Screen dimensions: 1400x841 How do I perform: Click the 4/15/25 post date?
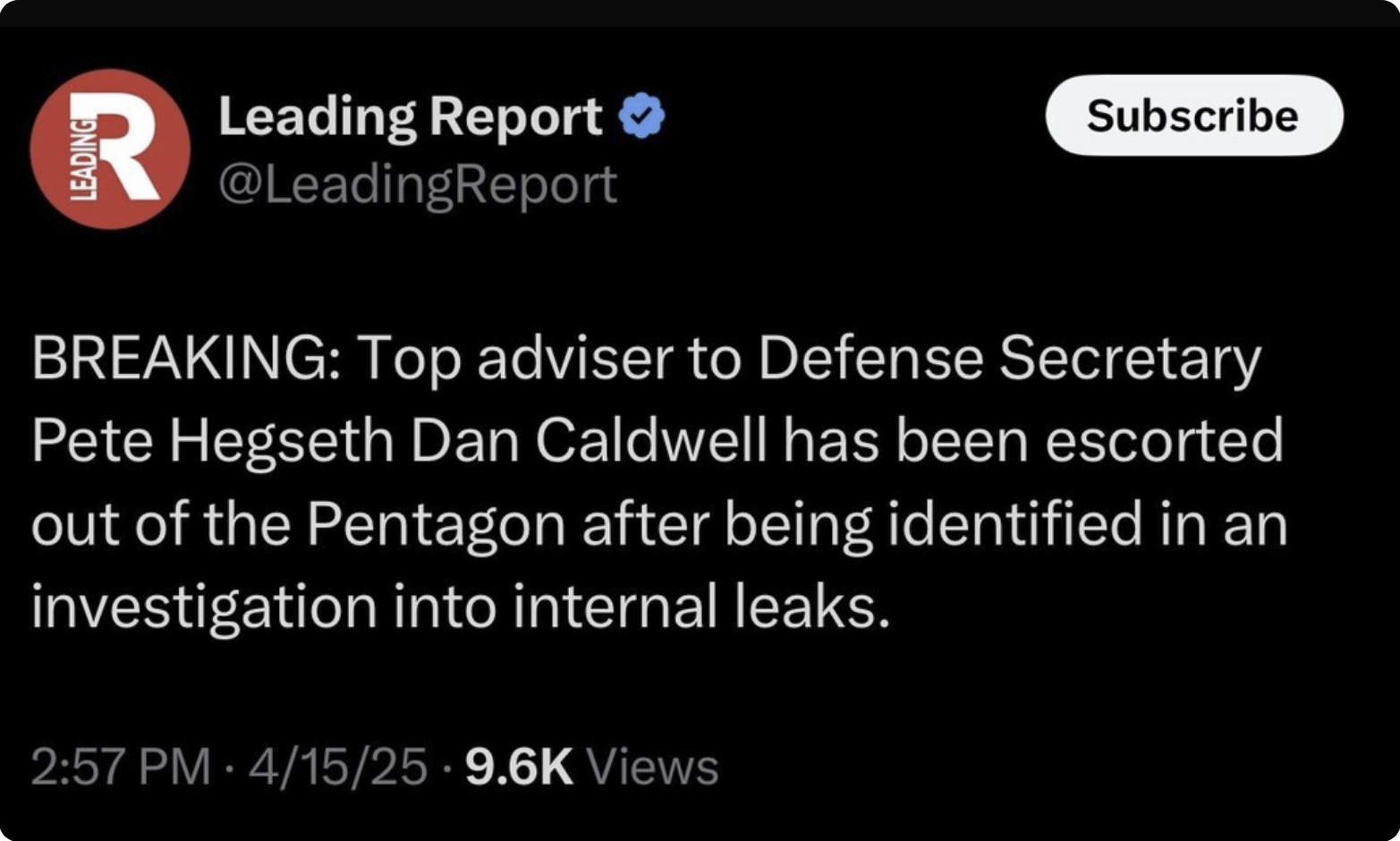(338, 768)
